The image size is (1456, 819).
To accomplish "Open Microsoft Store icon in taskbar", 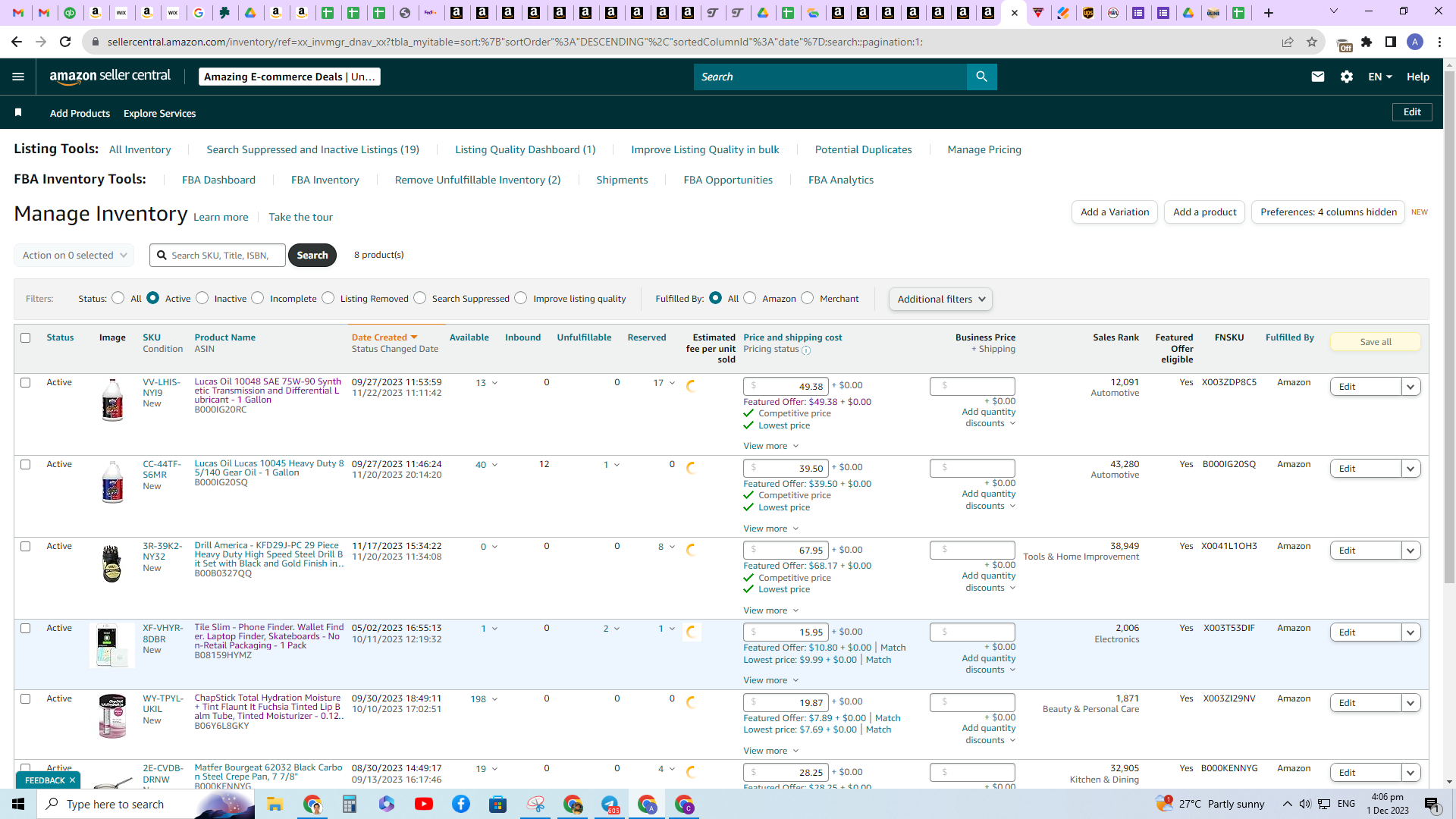I will click(x=498, y=804).
